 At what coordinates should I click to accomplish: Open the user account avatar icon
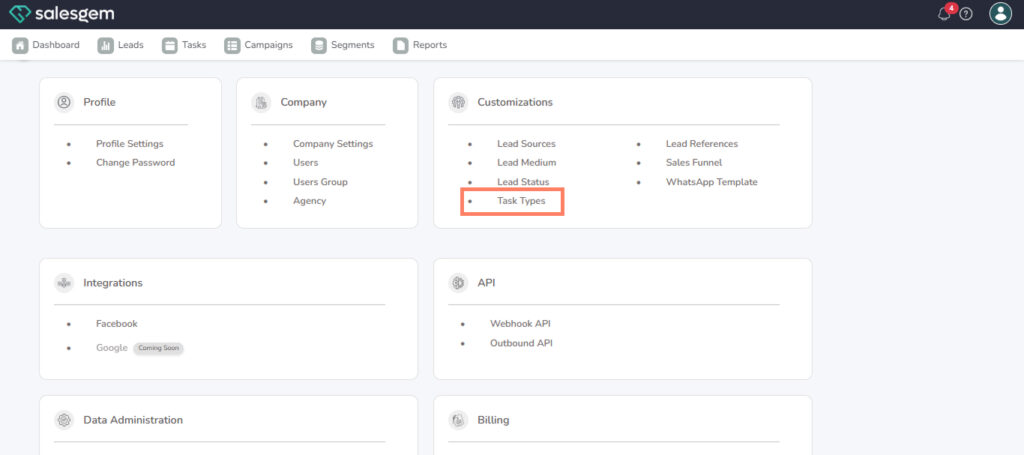pos(1000,13)
